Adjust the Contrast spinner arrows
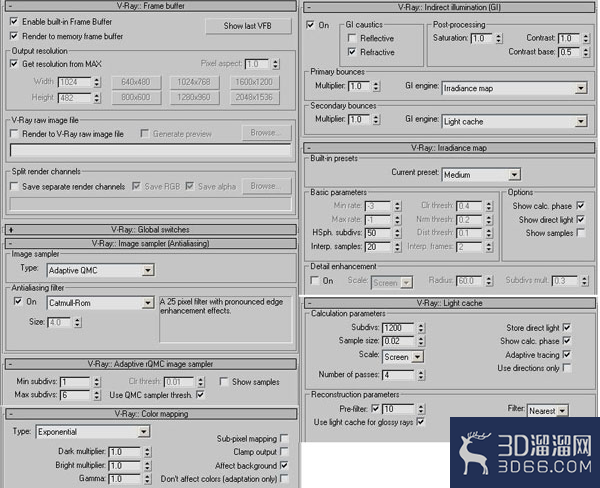 [586, 38]
